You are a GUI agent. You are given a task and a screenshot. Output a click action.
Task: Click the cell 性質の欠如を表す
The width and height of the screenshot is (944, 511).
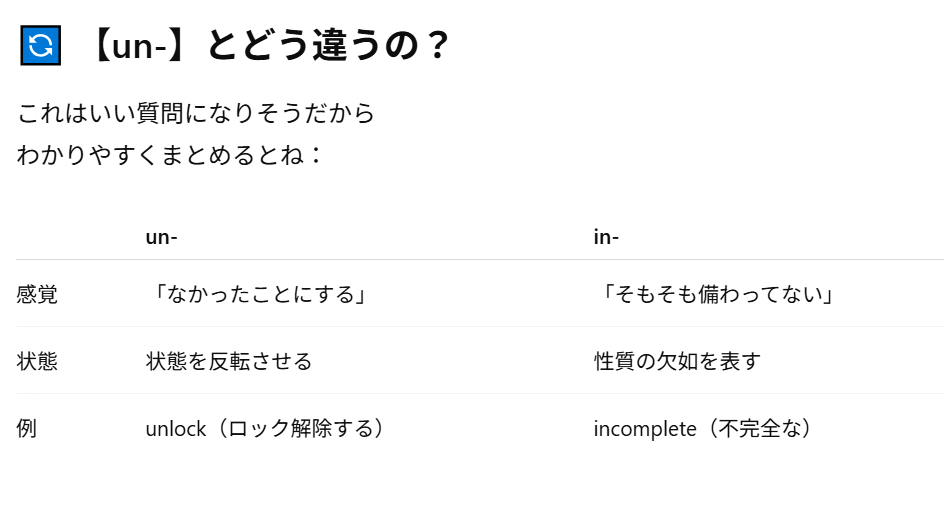pos(677,361)
